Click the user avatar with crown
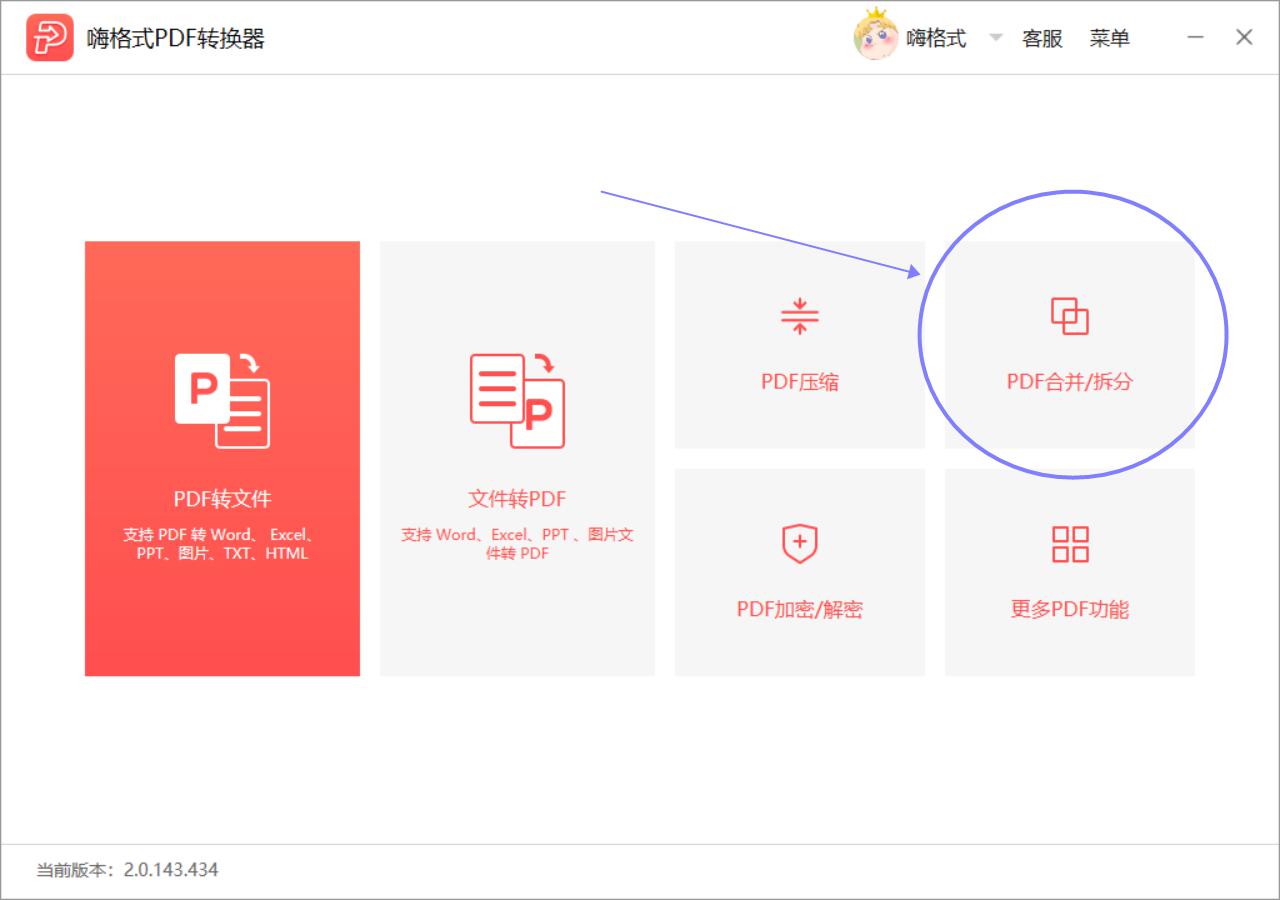The width and height of the screenshot is (1280, 900). [x=876, y=35]
